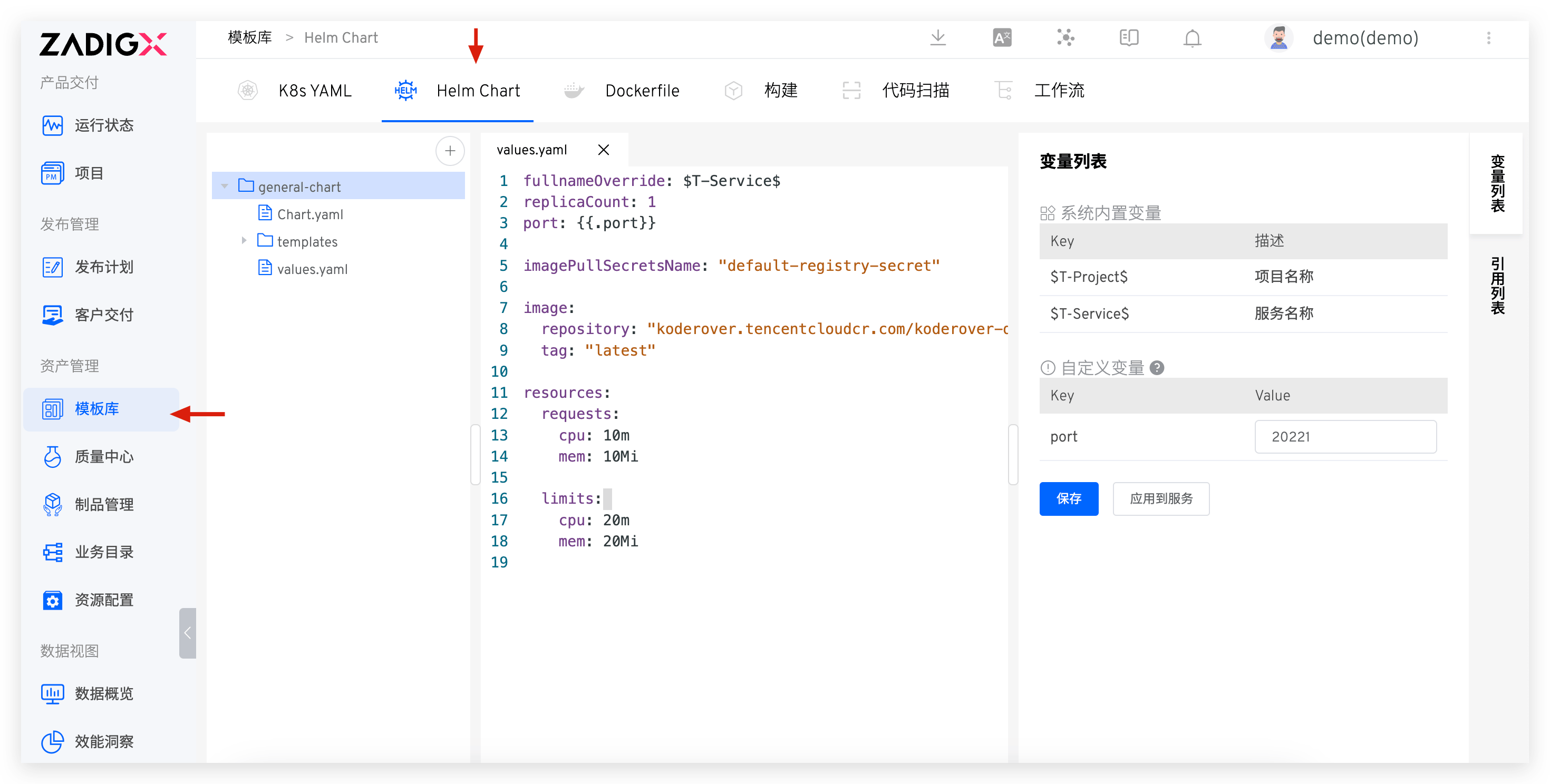This screenshot has width=1550, height=784.
Task: Click the 应用到服务 button
Action: [1161, 498]
